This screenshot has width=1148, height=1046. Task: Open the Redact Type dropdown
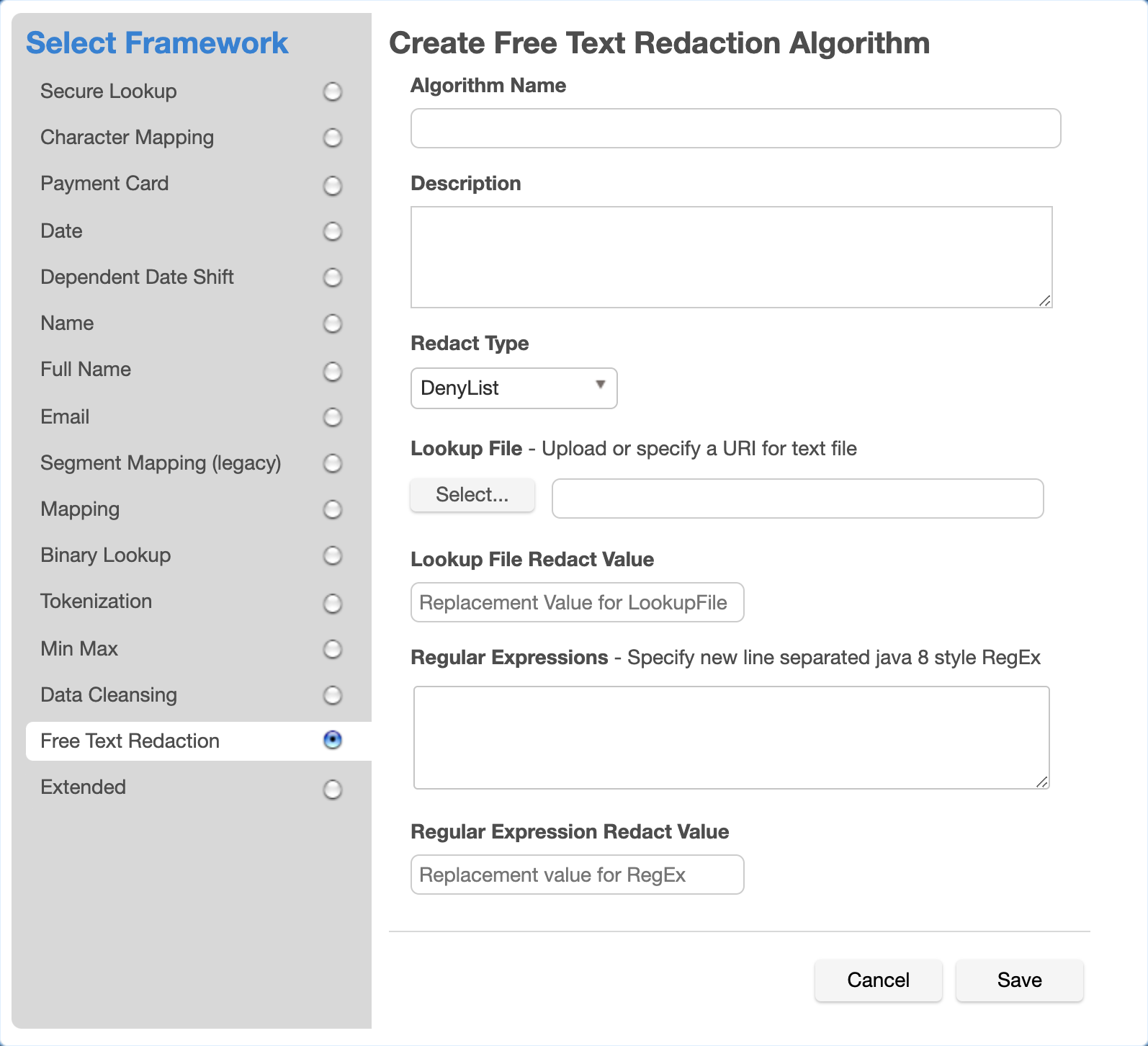click(514, 388)
